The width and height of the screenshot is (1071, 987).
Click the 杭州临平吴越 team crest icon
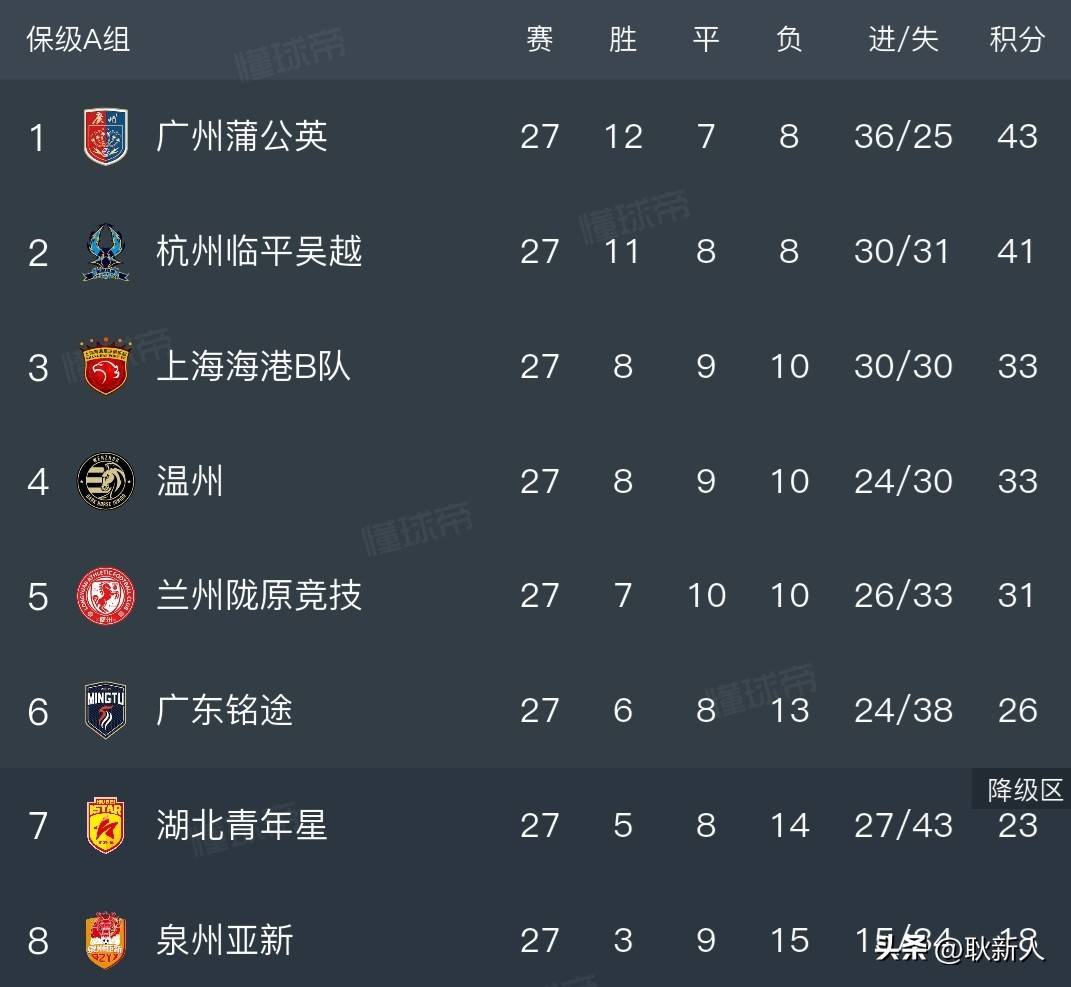coord(105,252)
